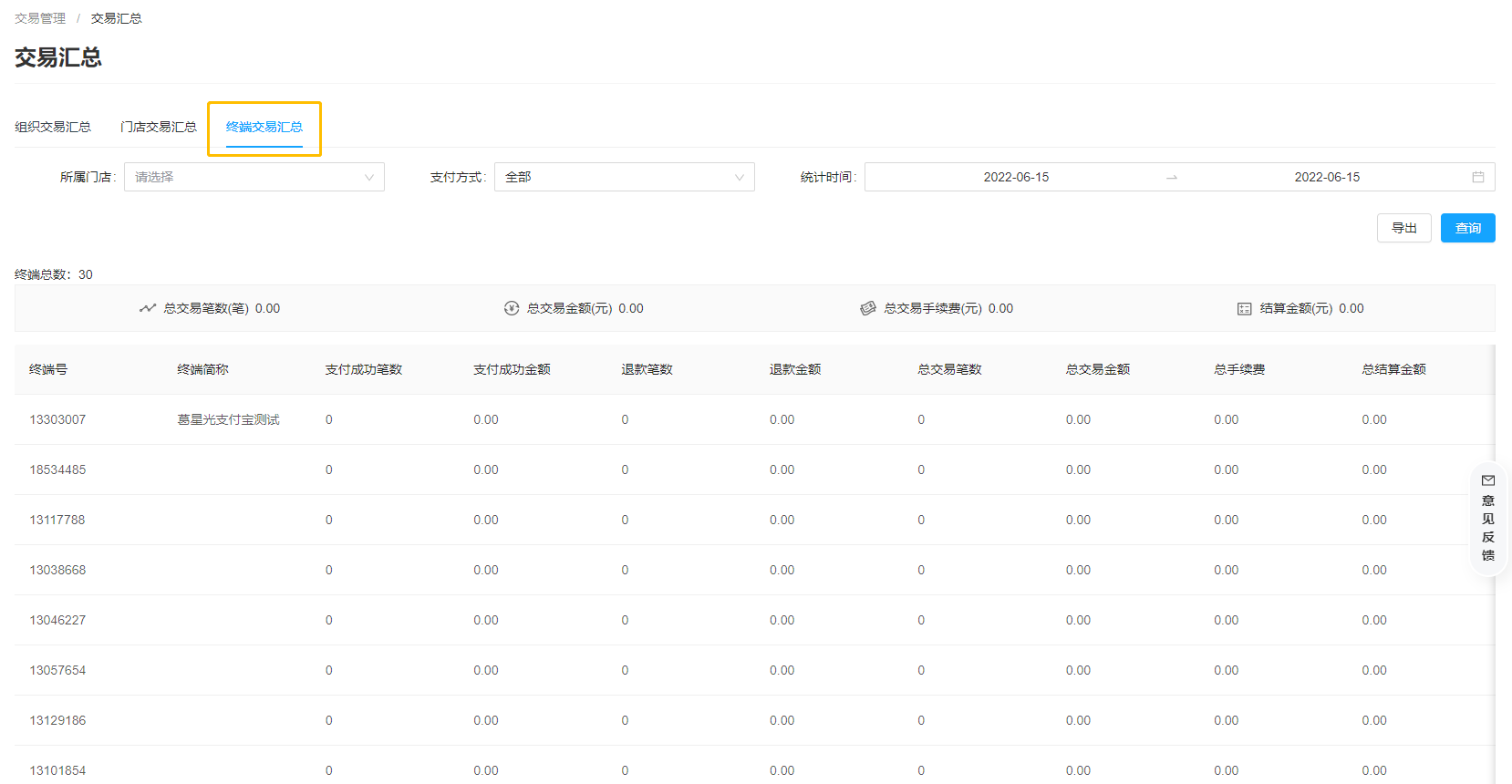
Task: Click 总结算金额 value in row 13303007
Action: (1374, 419)
